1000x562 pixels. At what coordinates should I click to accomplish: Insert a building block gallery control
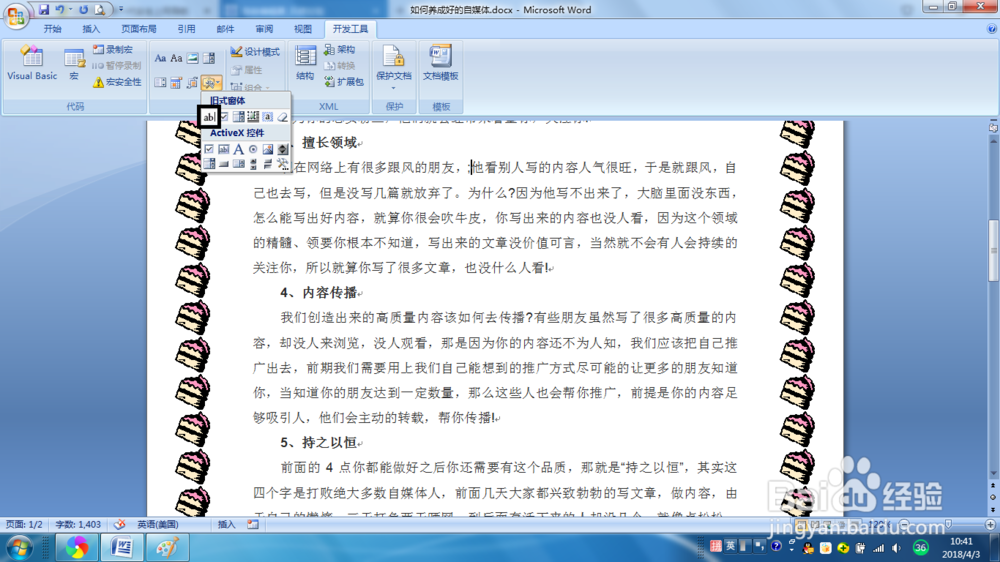tap(193, 83)
